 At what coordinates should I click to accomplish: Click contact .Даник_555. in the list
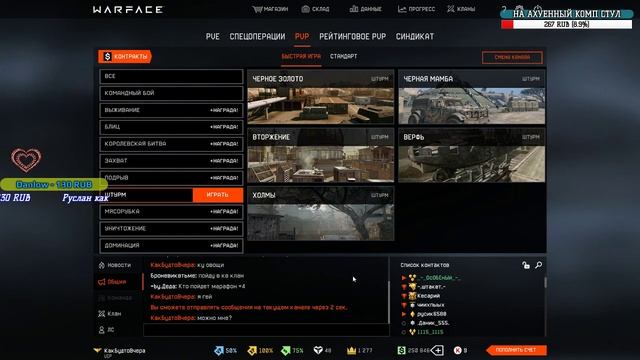[433, 323]
